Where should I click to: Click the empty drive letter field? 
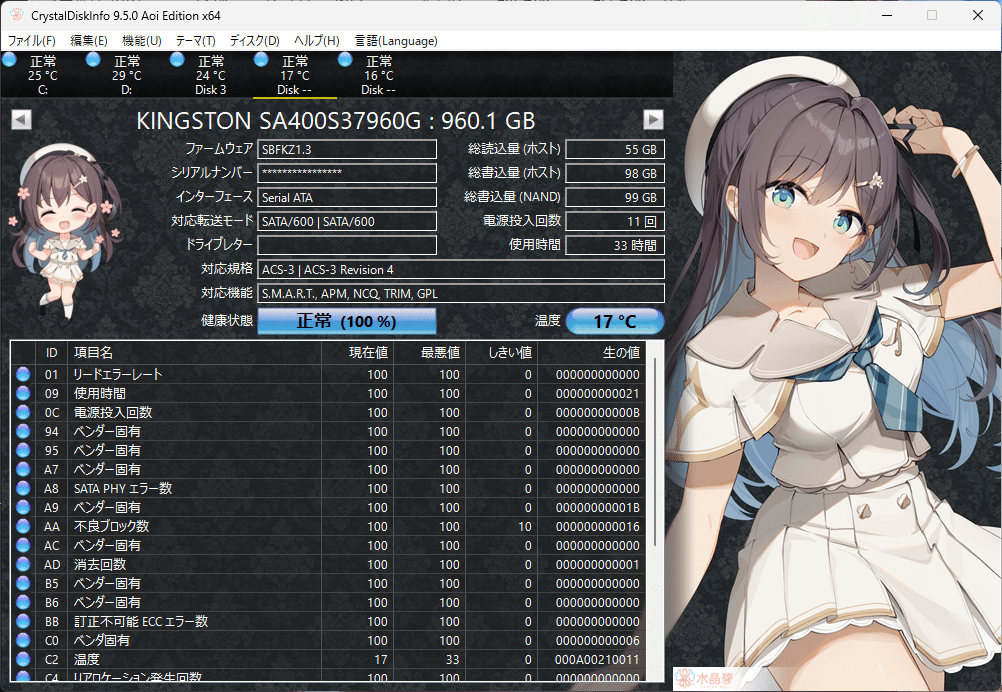point(347,245)
